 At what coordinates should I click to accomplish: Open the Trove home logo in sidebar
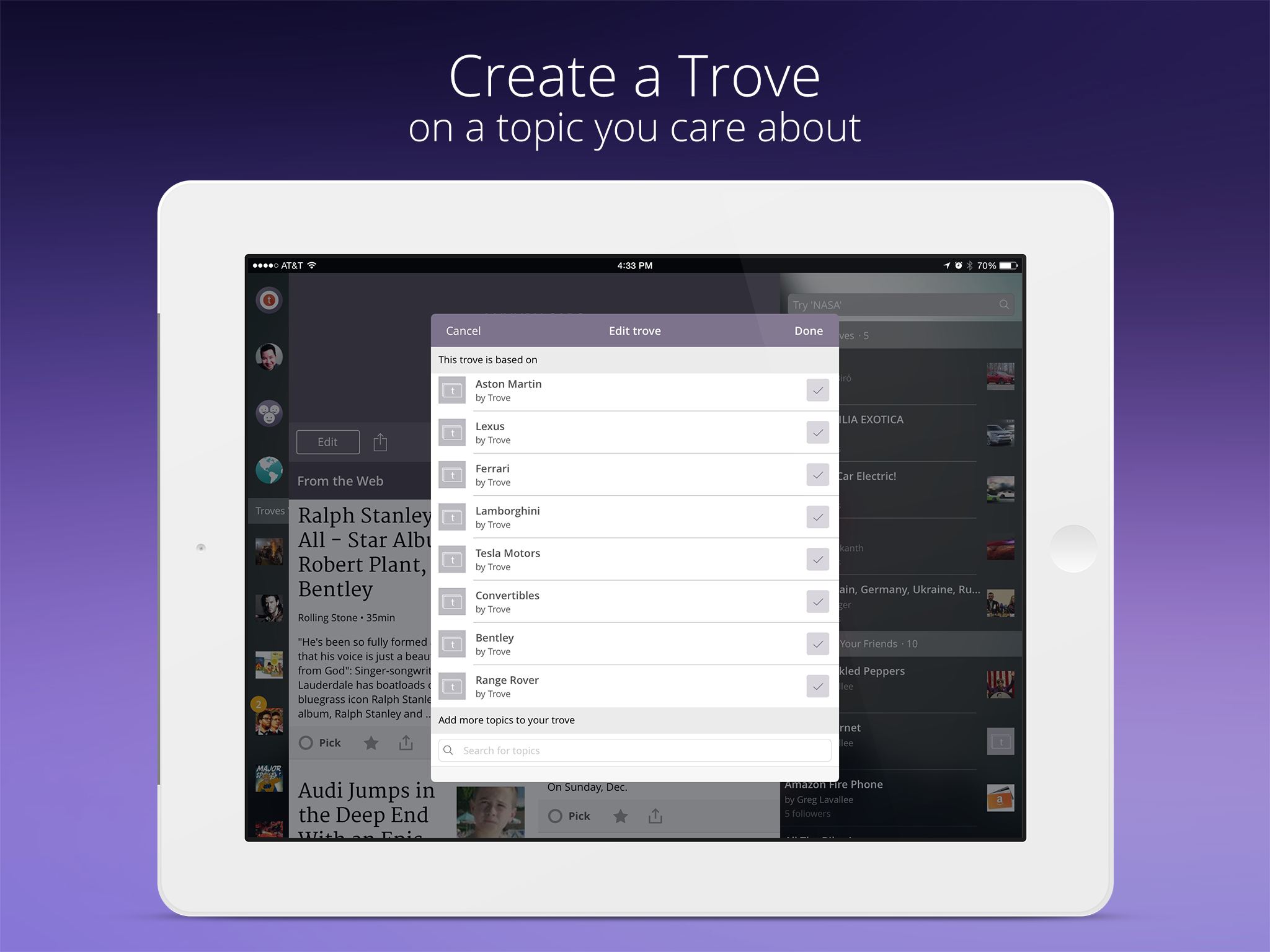tap(269, 301)
